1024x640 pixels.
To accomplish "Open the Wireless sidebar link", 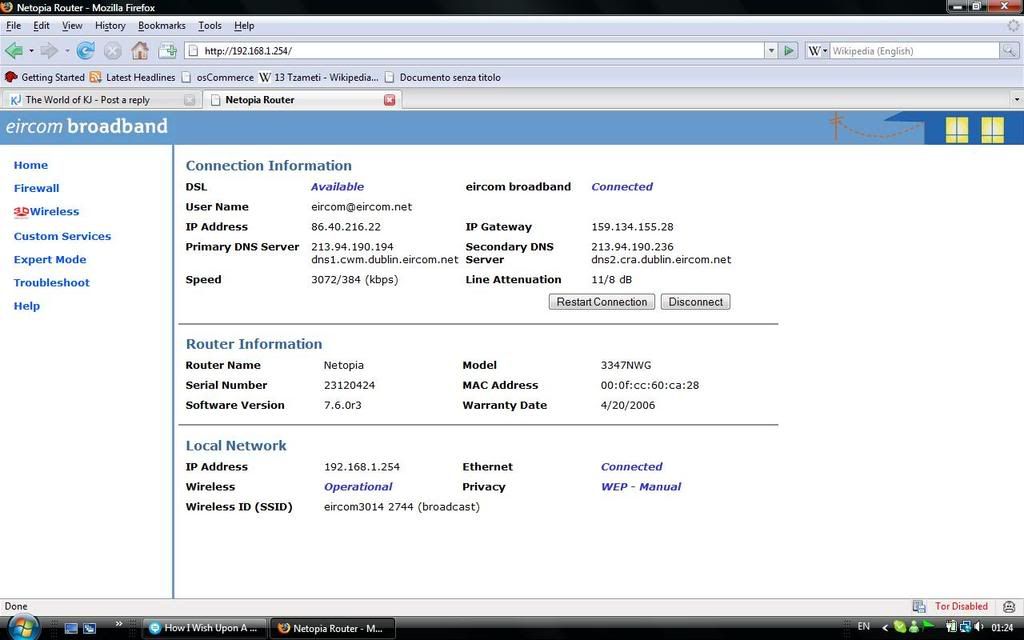I will coord(46,212).
